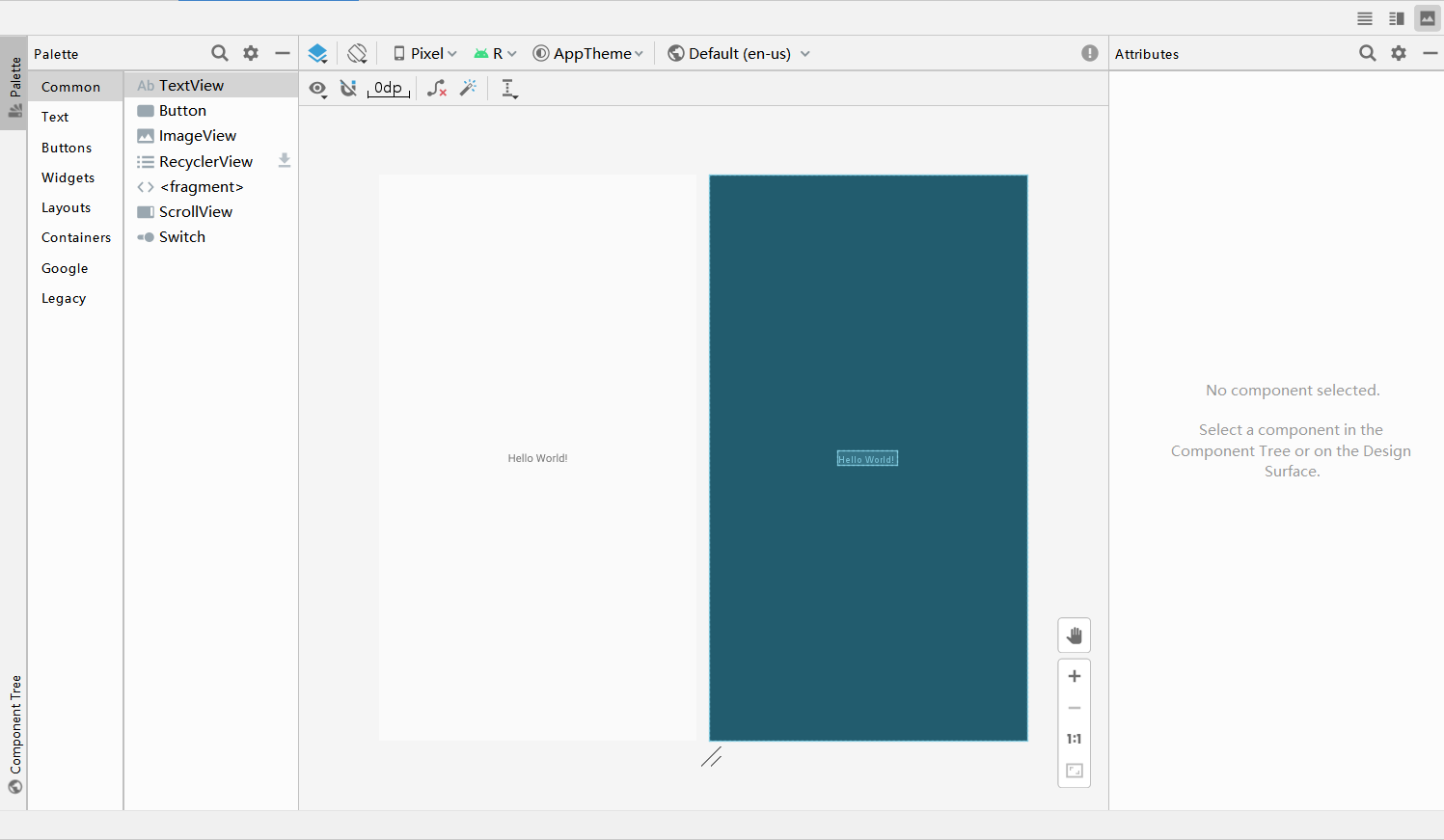Enable pan hand tool
Image resolution: width=1444 pixels, height=840 pixels.
tap(1075, 636)
